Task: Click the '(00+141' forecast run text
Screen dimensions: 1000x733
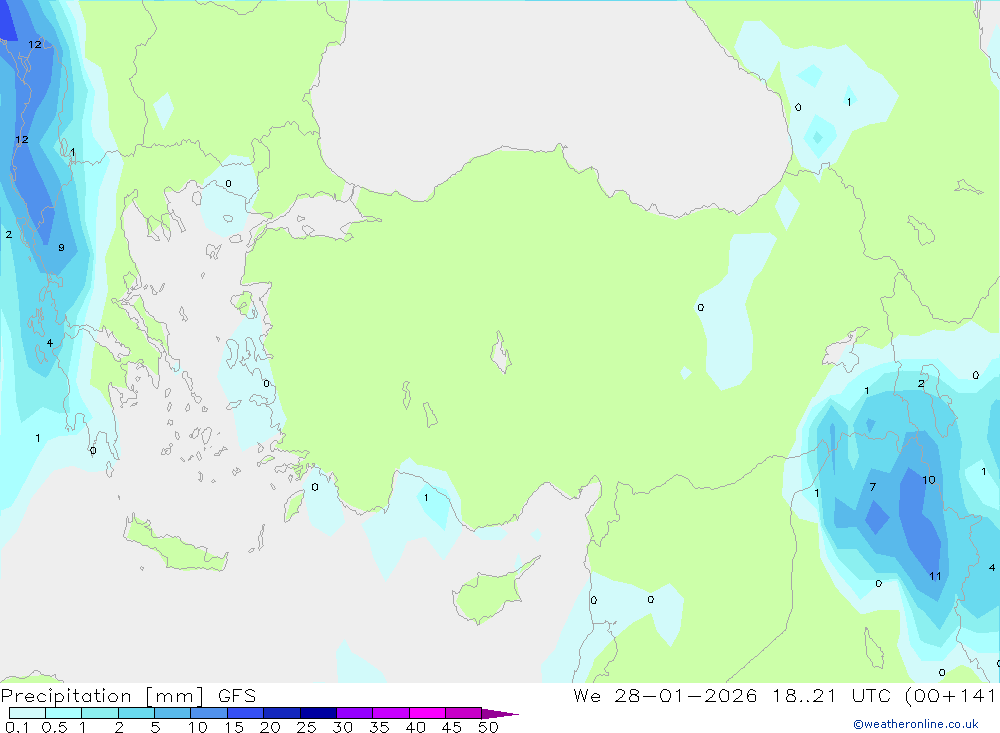Action: [x=952, y=695]
